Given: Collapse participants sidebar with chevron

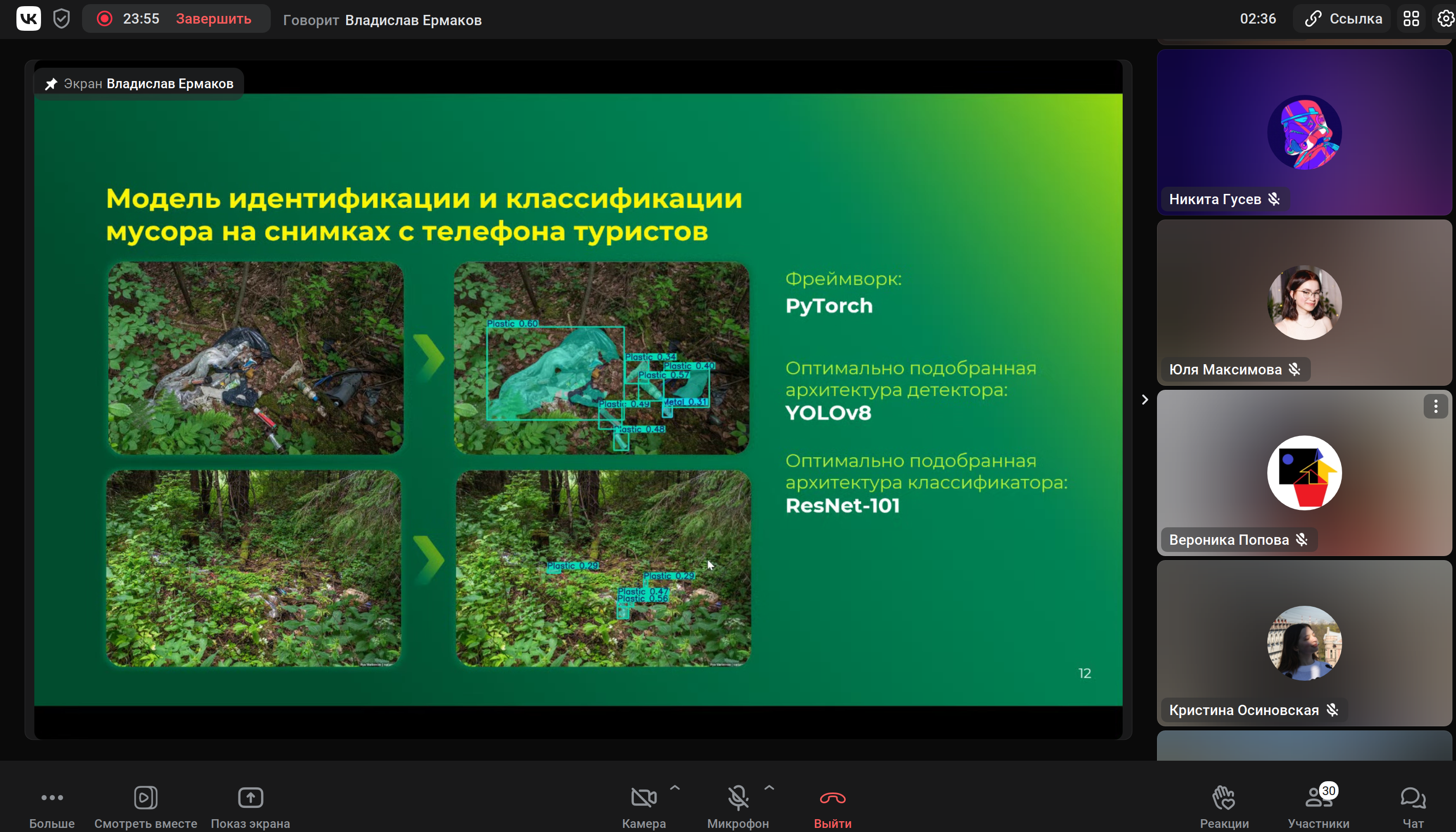Looking at the screenshot, I should 1144,400.
